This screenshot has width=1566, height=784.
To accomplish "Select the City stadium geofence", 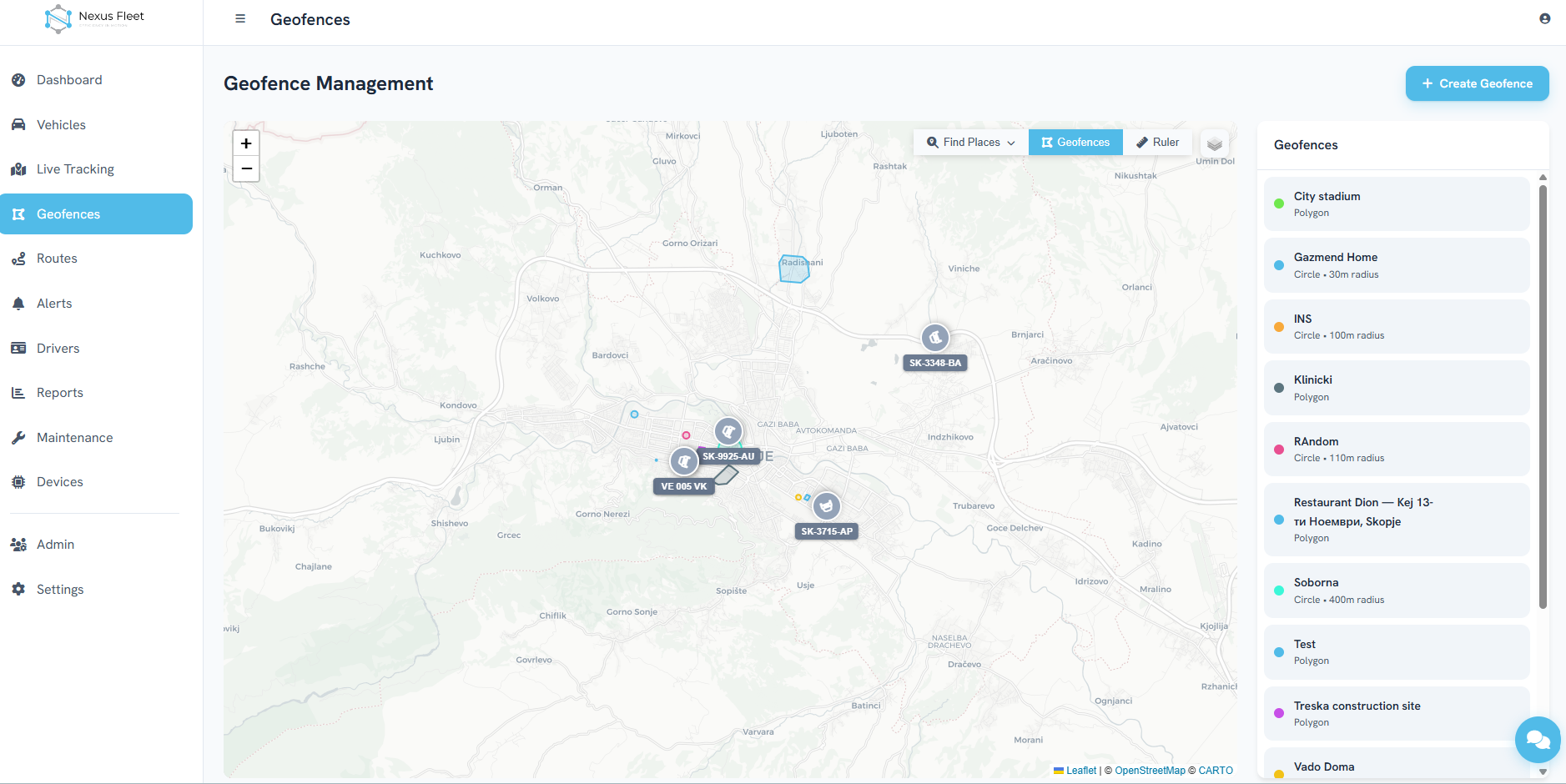I will click(x=1397, y=204).
